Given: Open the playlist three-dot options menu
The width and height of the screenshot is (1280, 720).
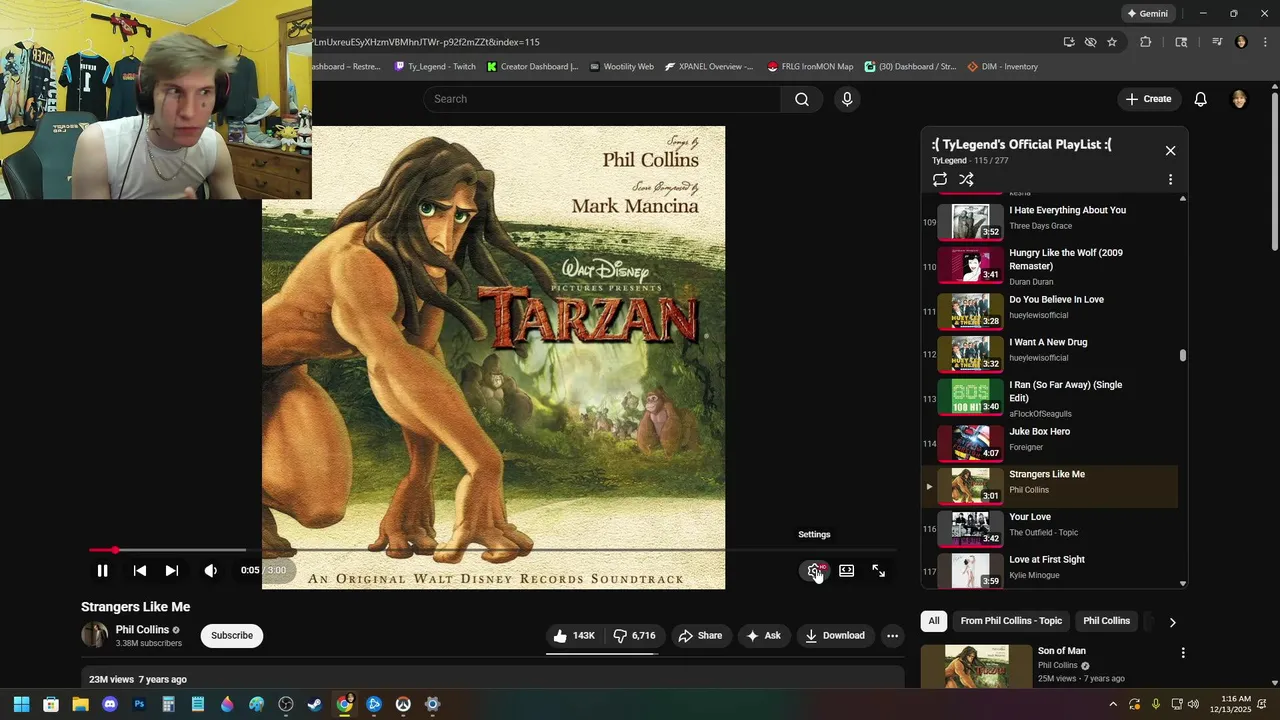Looking at the screenshot, I should [x=1170, y=180].
